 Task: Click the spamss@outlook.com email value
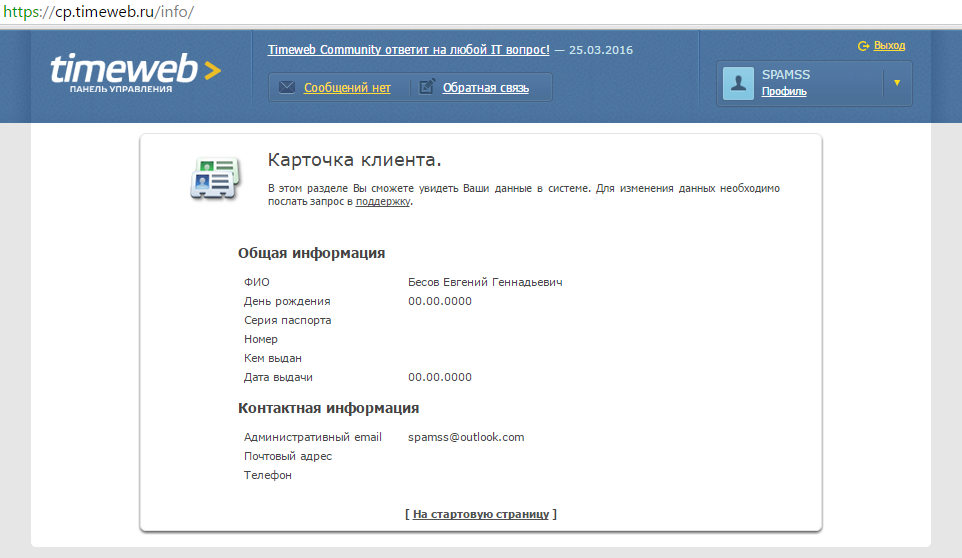click(466, 437)
